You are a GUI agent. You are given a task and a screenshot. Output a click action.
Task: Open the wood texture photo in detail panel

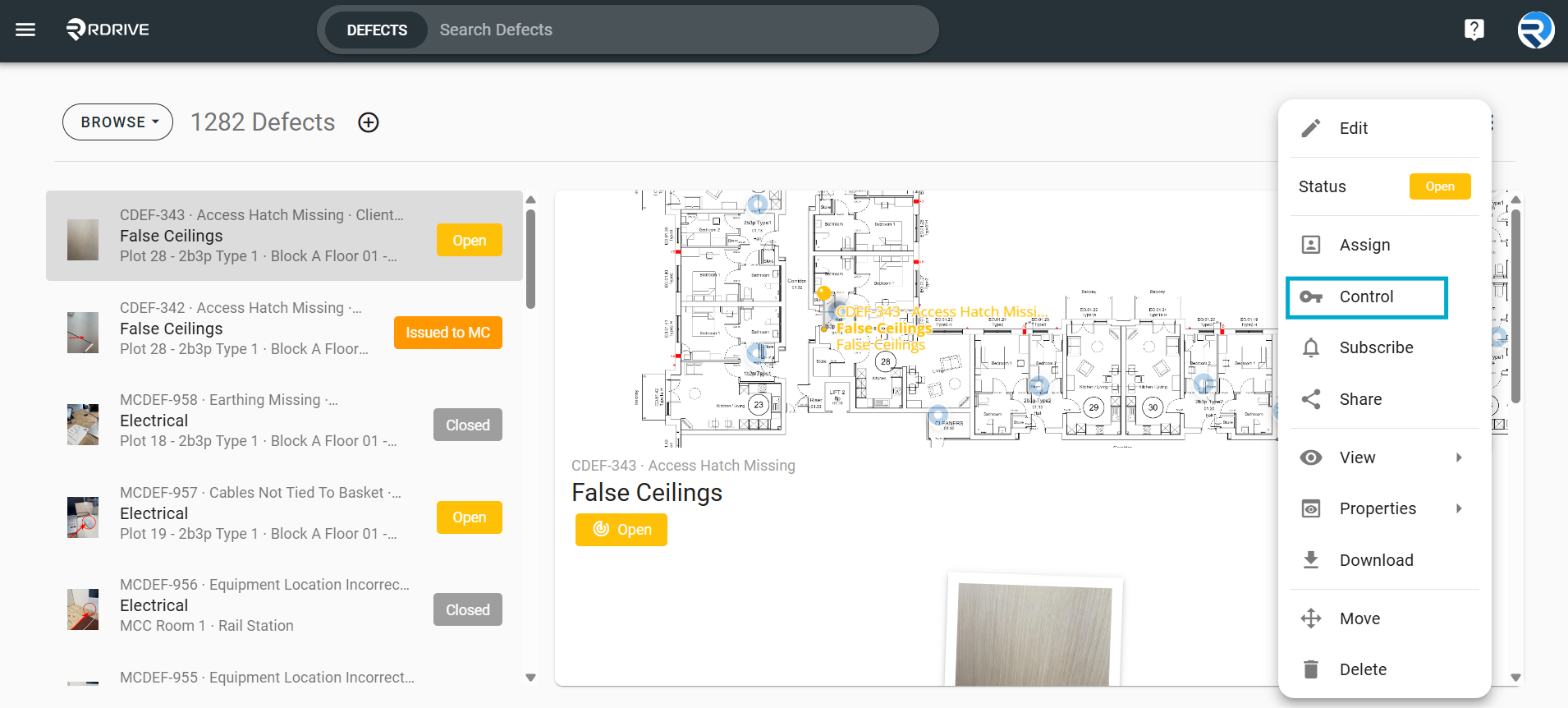click(1034, 634)
